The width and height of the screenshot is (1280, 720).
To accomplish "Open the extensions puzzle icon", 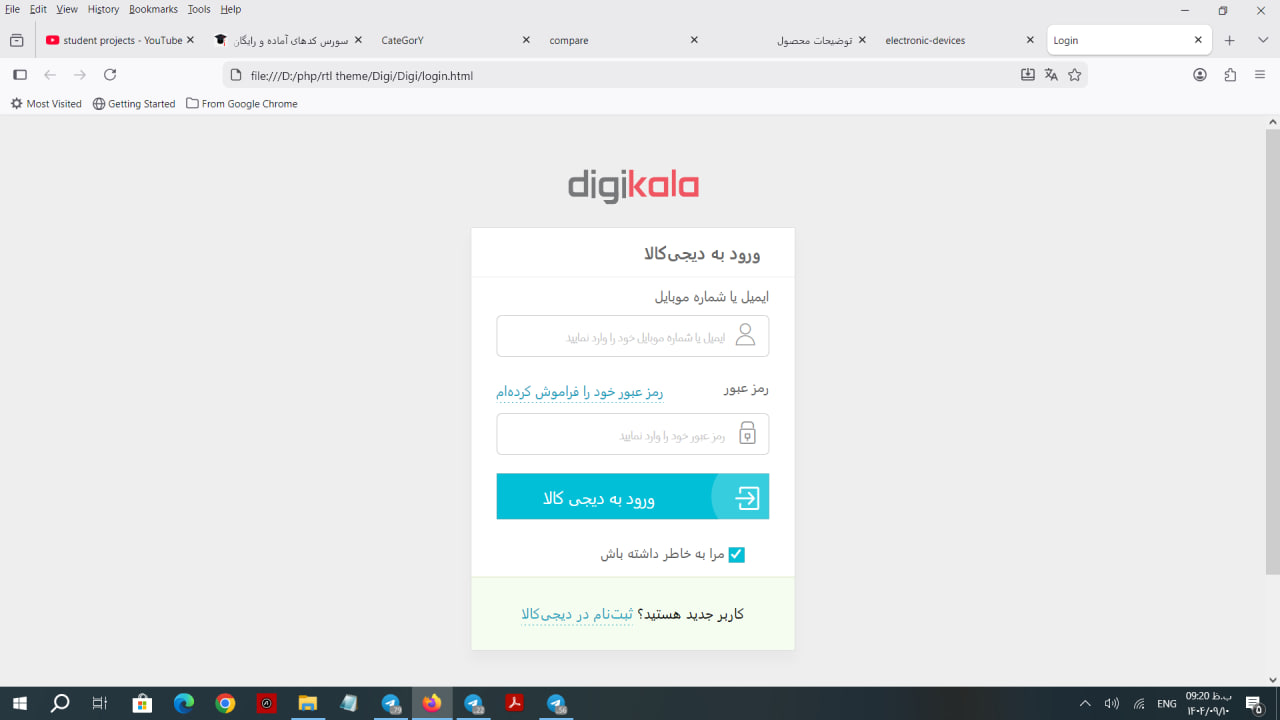I will point(1228,74).
